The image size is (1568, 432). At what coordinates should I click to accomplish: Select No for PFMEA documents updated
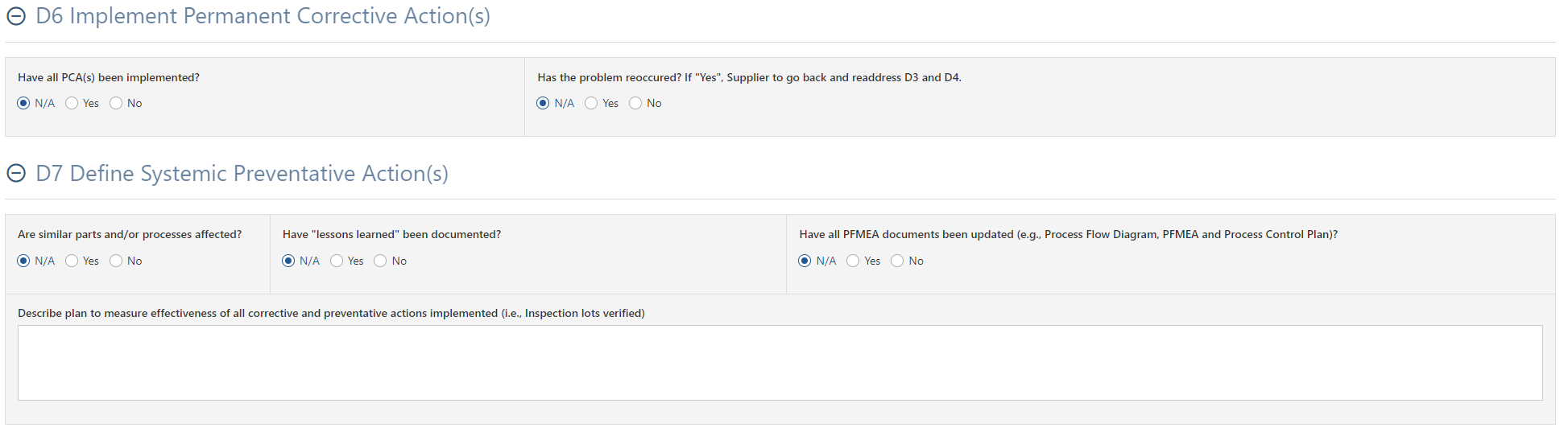897,261
